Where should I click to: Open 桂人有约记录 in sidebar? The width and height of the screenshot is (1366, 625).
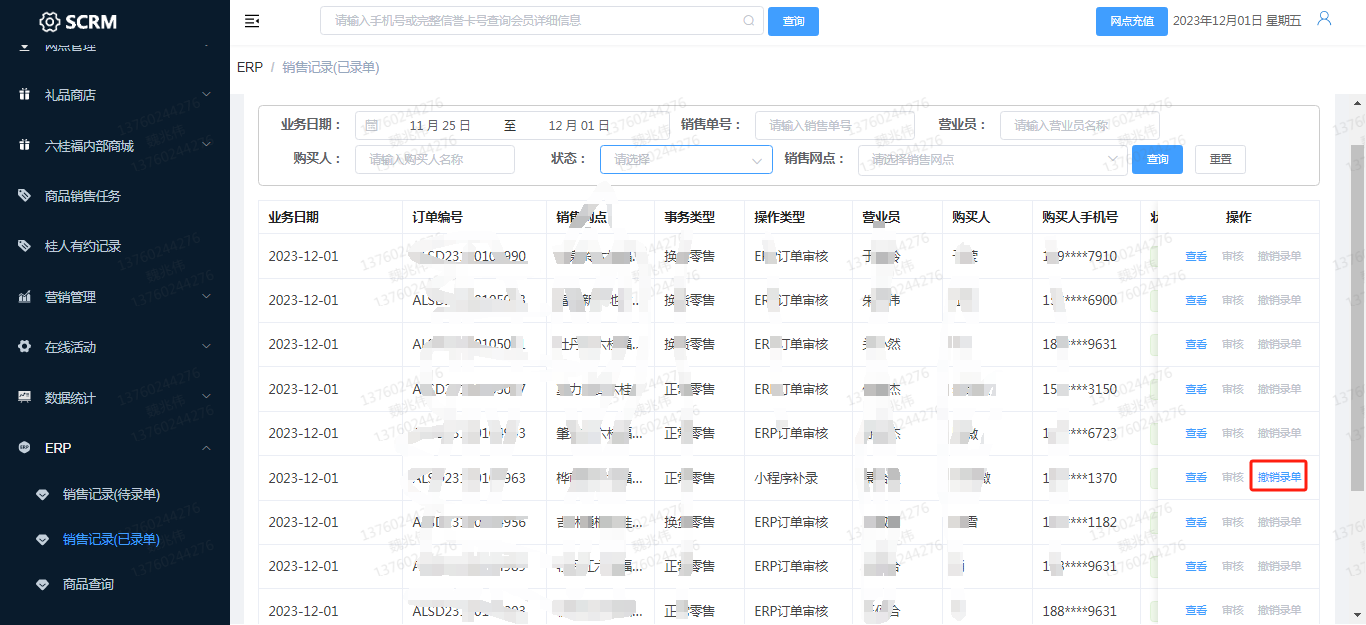click(82, 246)
